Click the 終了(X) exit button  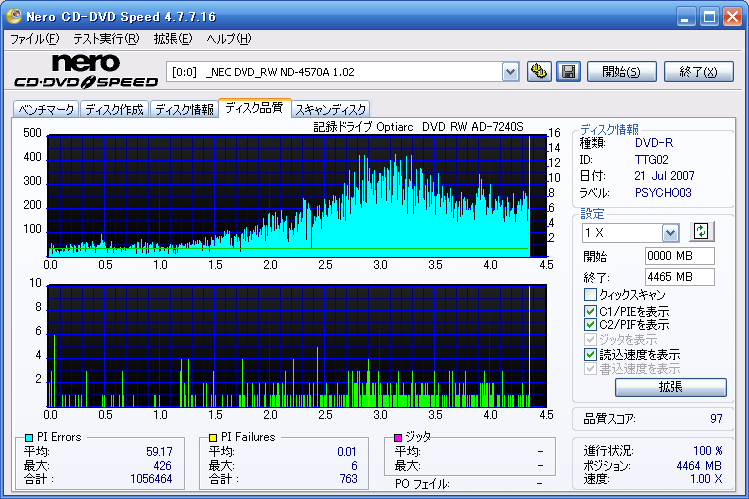pos(698,72)
